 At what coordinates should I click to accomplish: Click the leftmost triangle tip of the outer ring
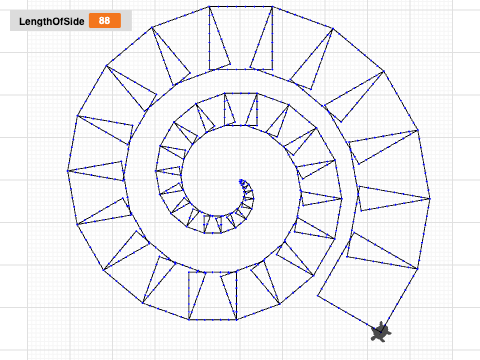point(68,171)
